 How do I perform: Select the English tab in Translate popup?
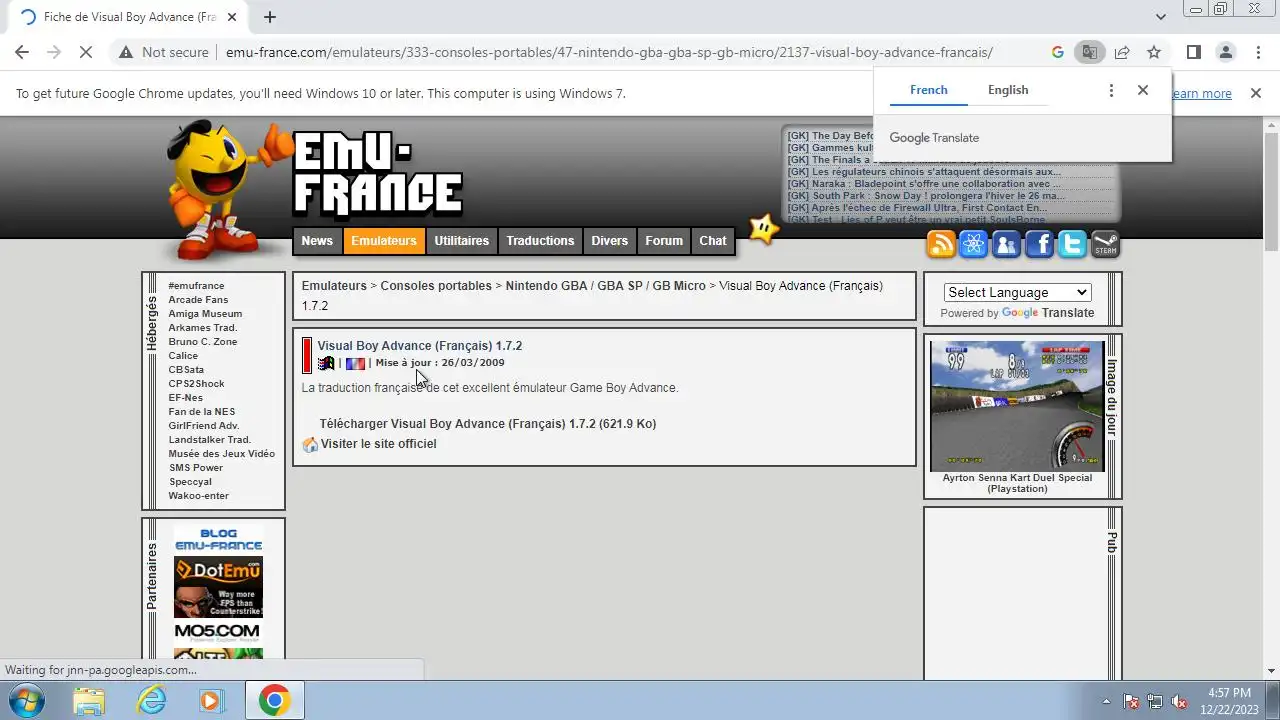pos(1008,90)
